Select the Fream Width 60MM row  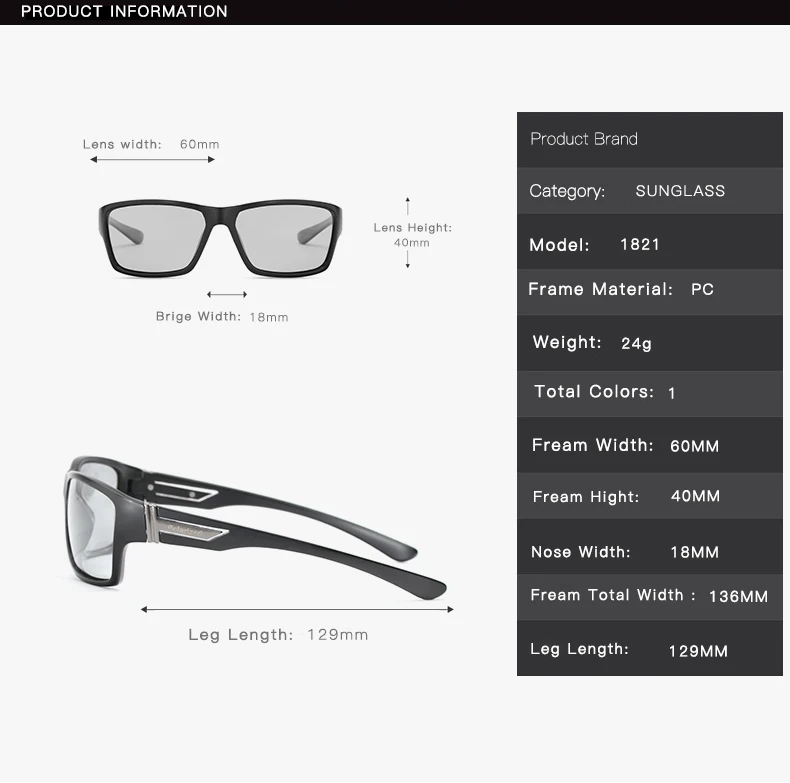point(649,445)
